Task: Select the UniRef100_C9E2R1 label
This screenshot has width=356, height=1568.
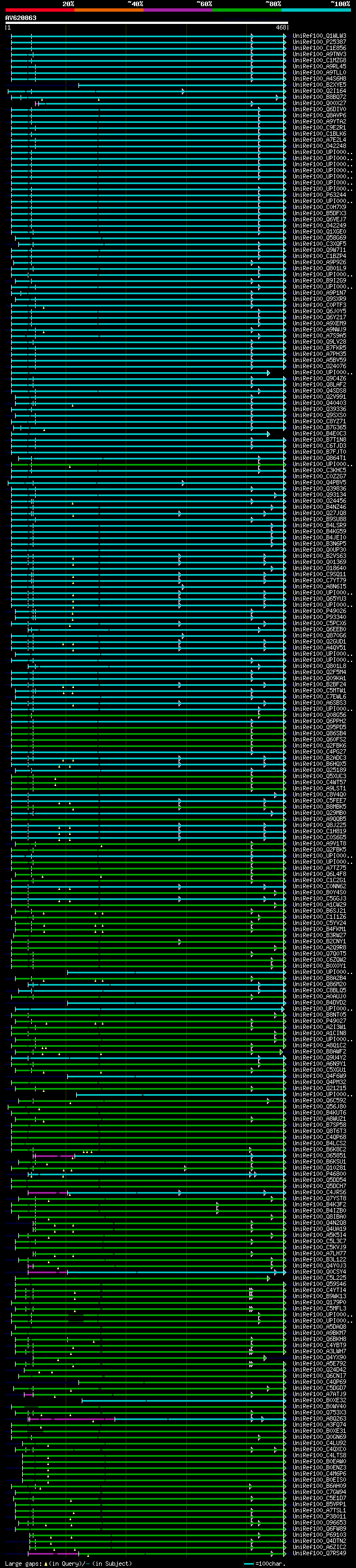Action: (x=319, y=128)
